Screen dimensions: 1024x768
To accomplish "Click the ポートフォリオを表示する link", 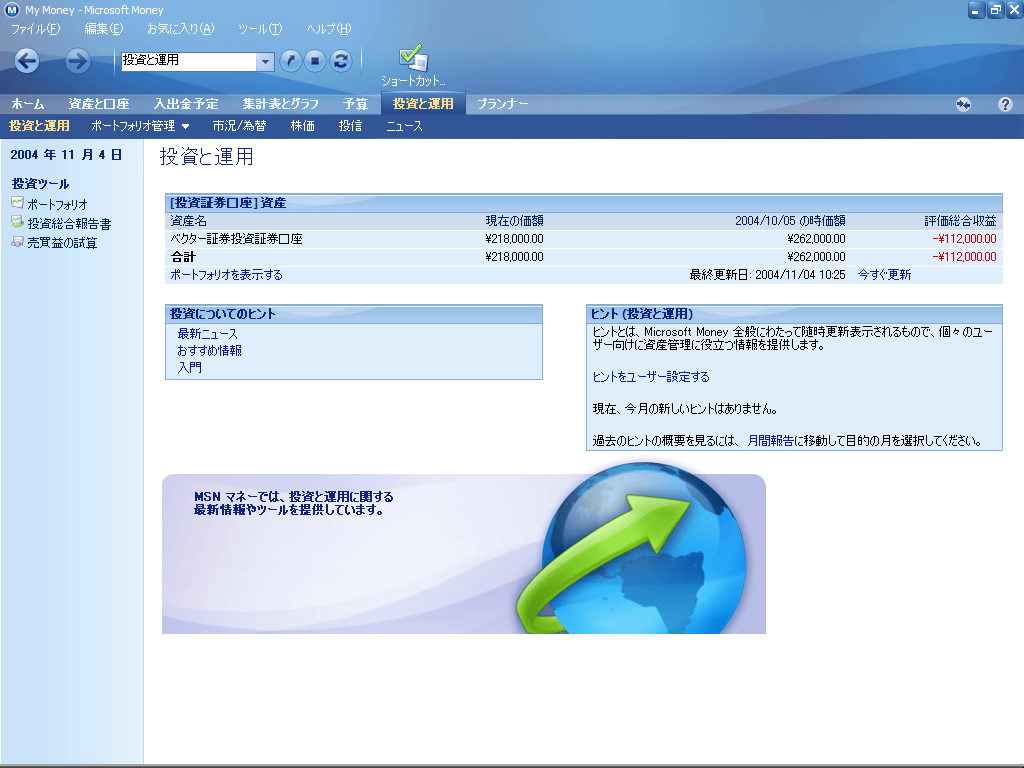I will 226,275.
